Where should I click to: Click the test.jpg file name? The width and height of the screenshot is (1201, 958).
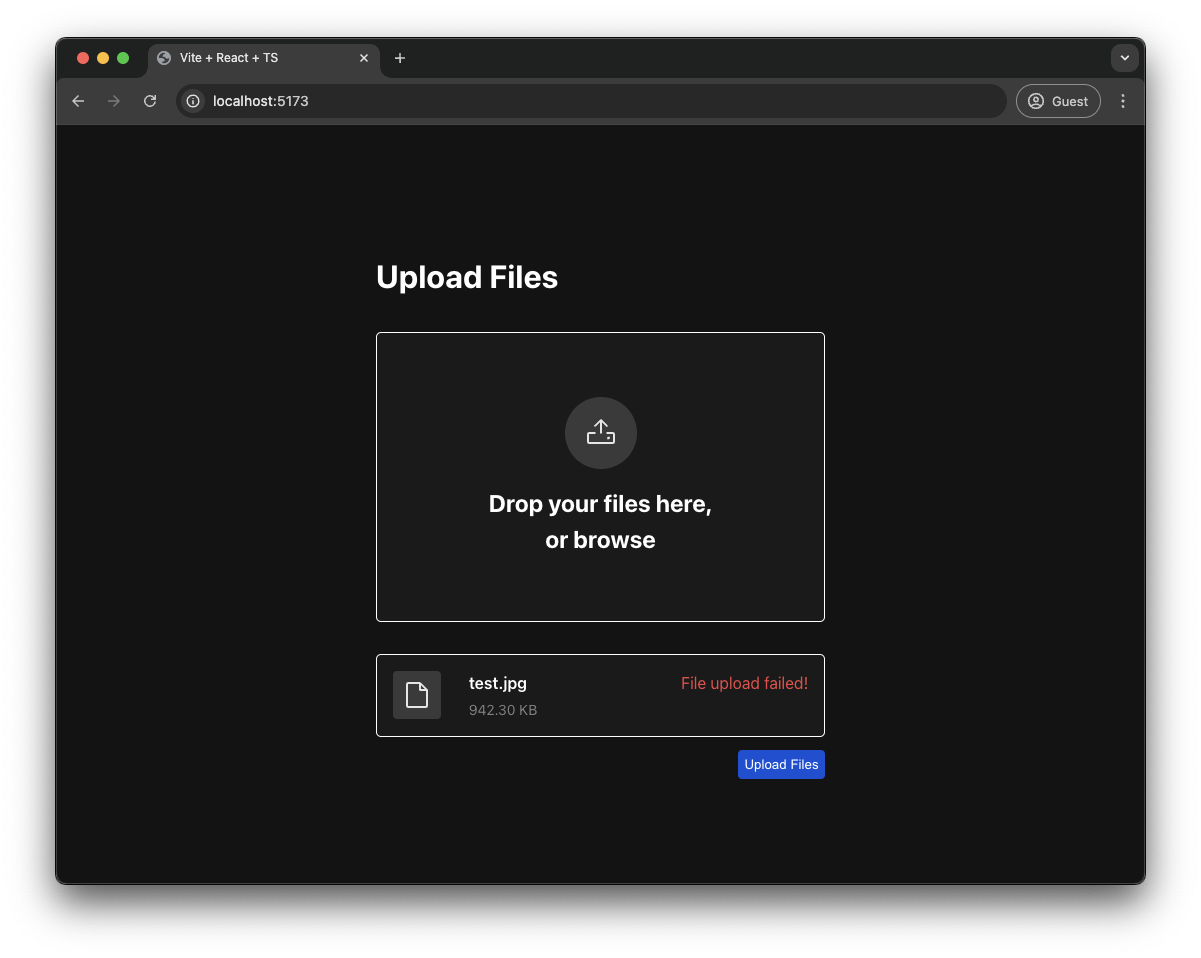[x=498, y=684]
